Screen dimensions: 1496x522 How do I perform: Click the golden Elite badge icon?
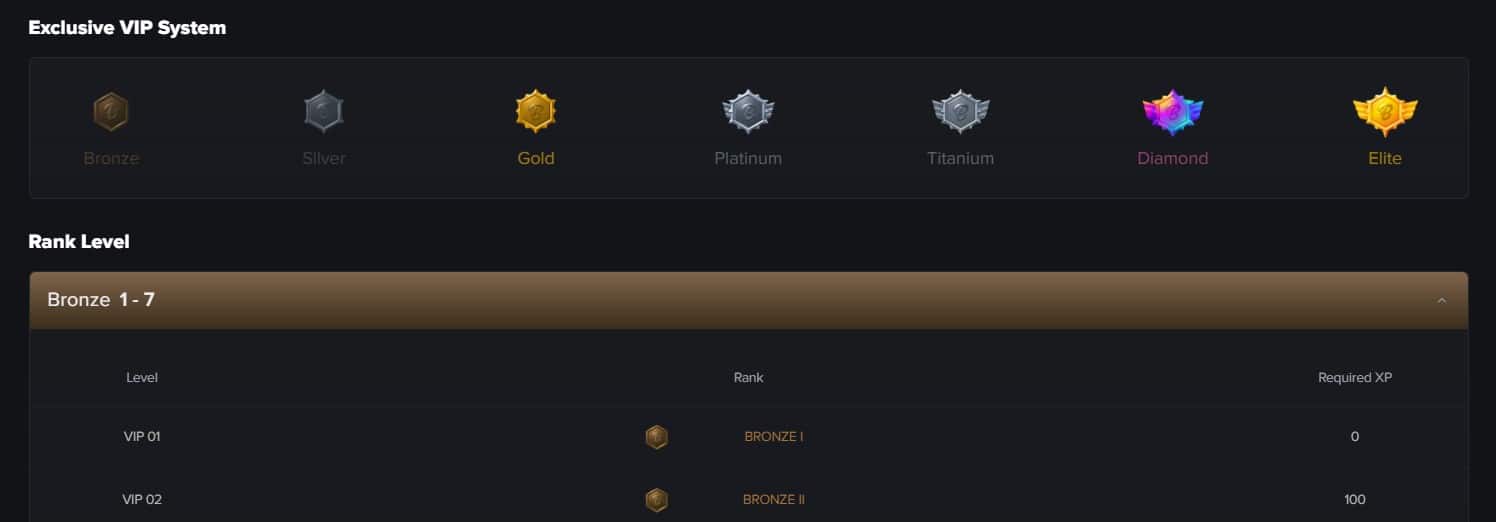pos(1385,111)
